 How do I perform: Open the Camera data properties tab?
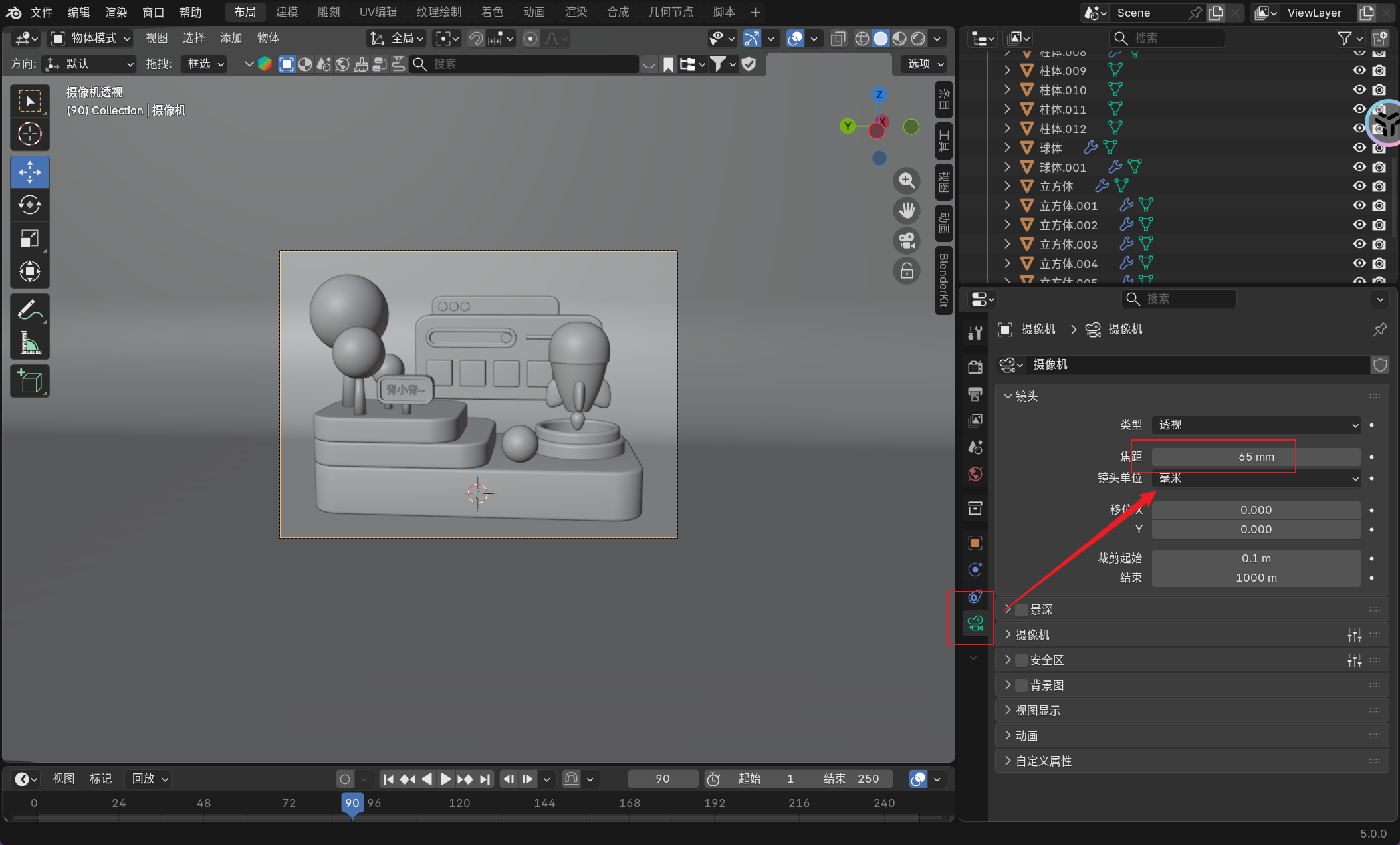[x=975, y=623]
